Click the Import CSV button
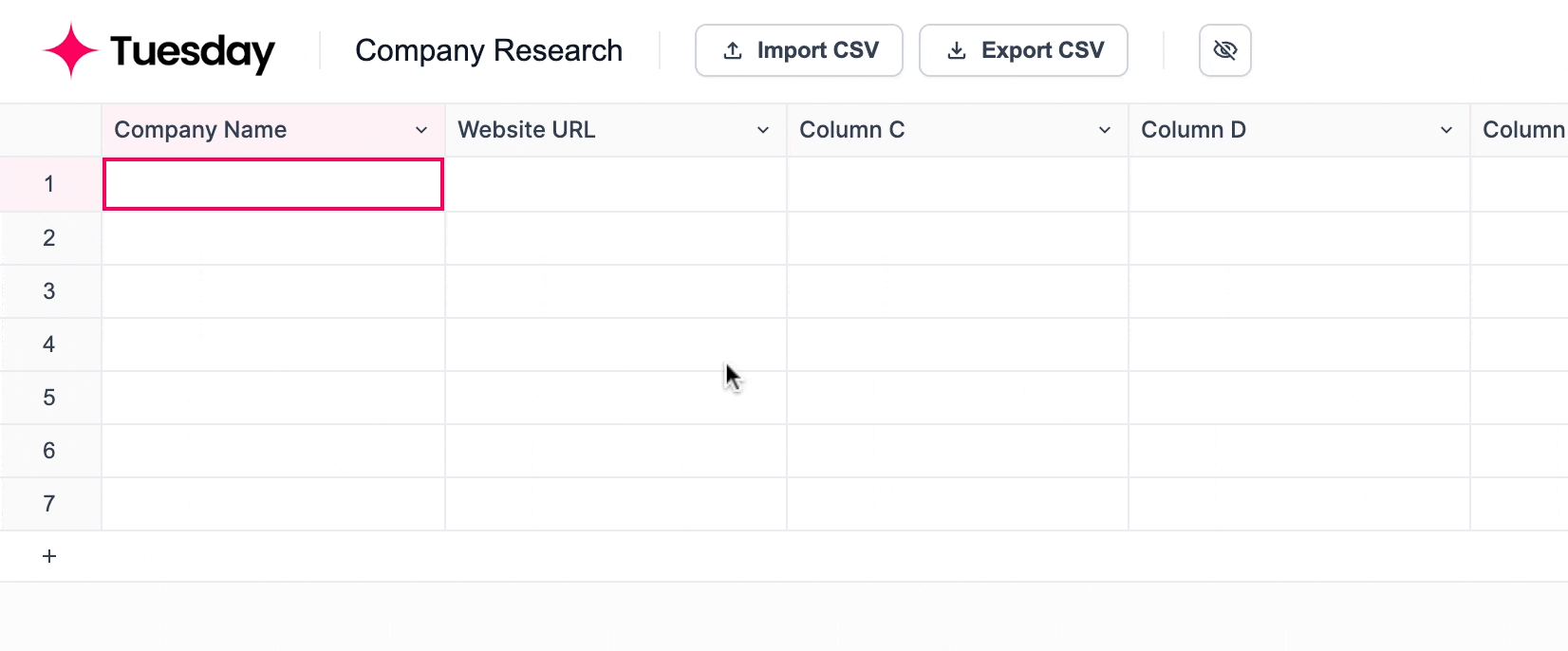Image resolution: width=1568 pixels, height=651 pixels. pos(799,50)
